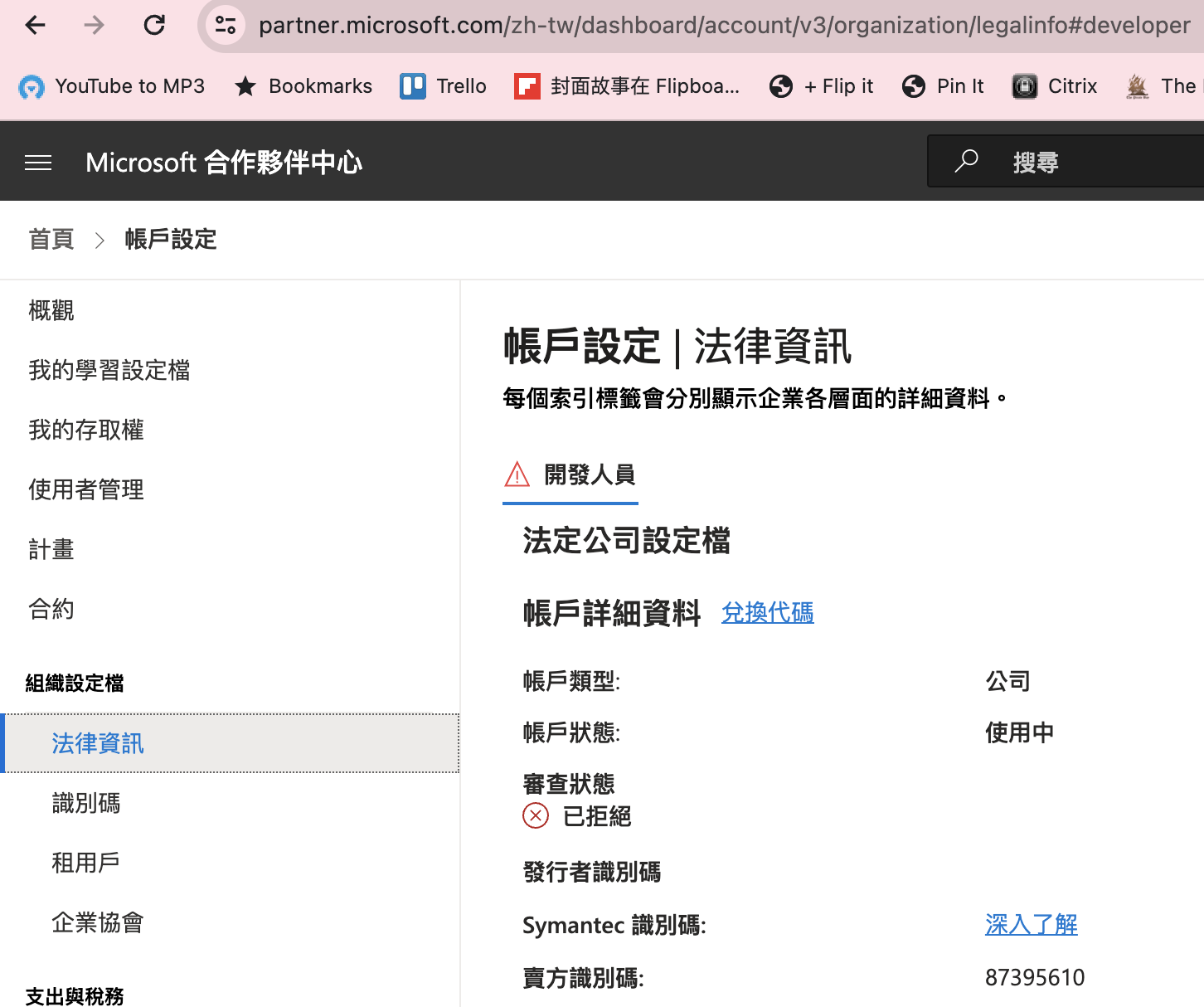
Task: Open the 深入了解 link
Action: 1032,925
